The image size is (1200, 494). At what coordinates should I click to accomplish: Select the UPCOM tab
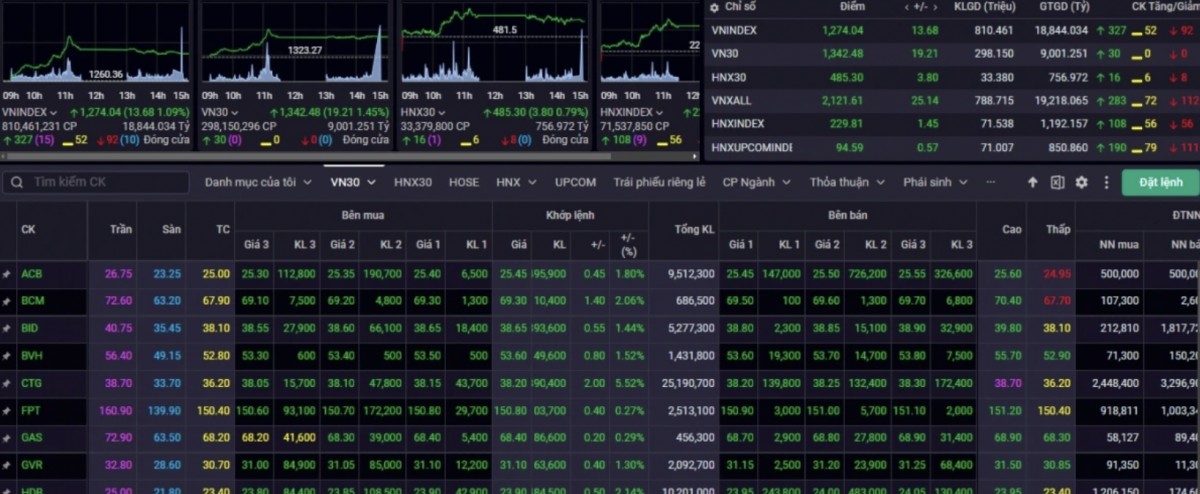pos(575,183)
